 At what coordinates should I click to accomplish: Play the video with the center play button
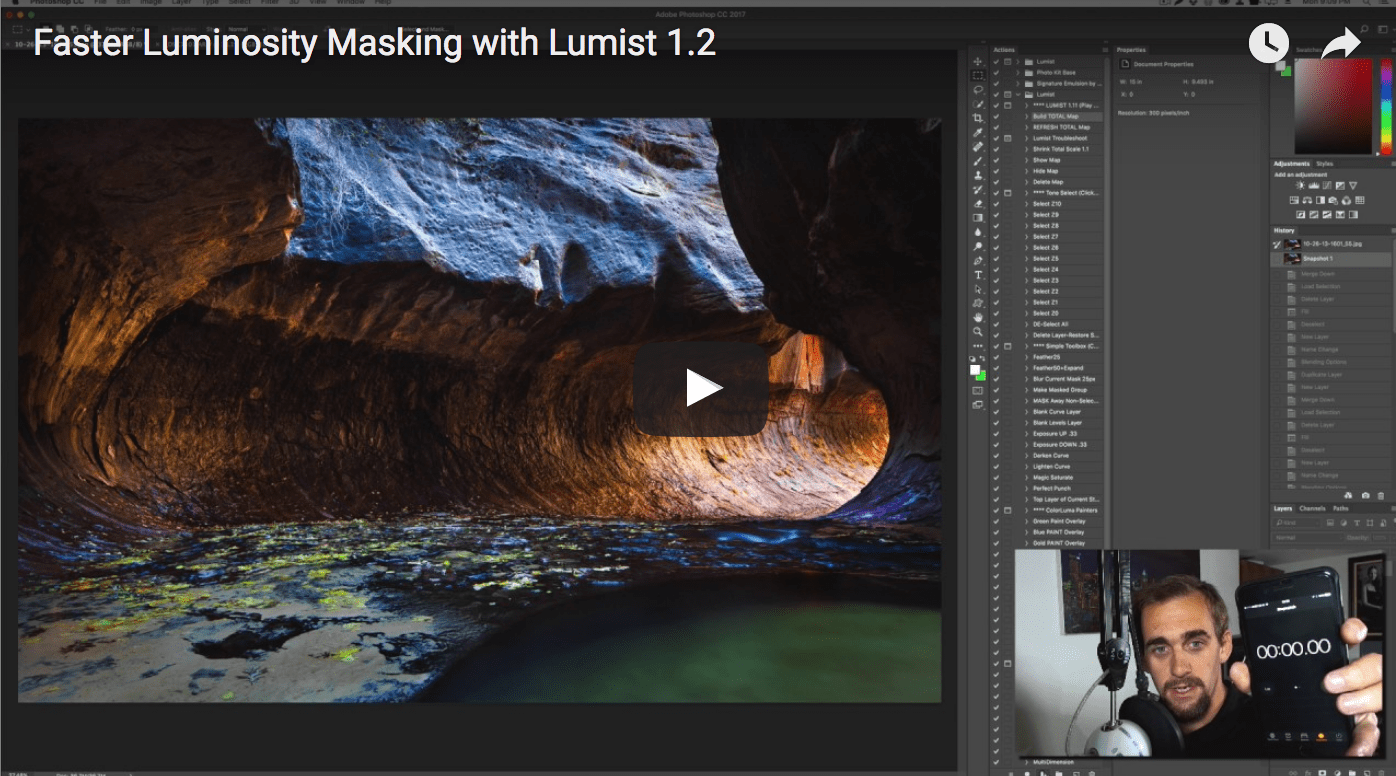tap(700, 389)
